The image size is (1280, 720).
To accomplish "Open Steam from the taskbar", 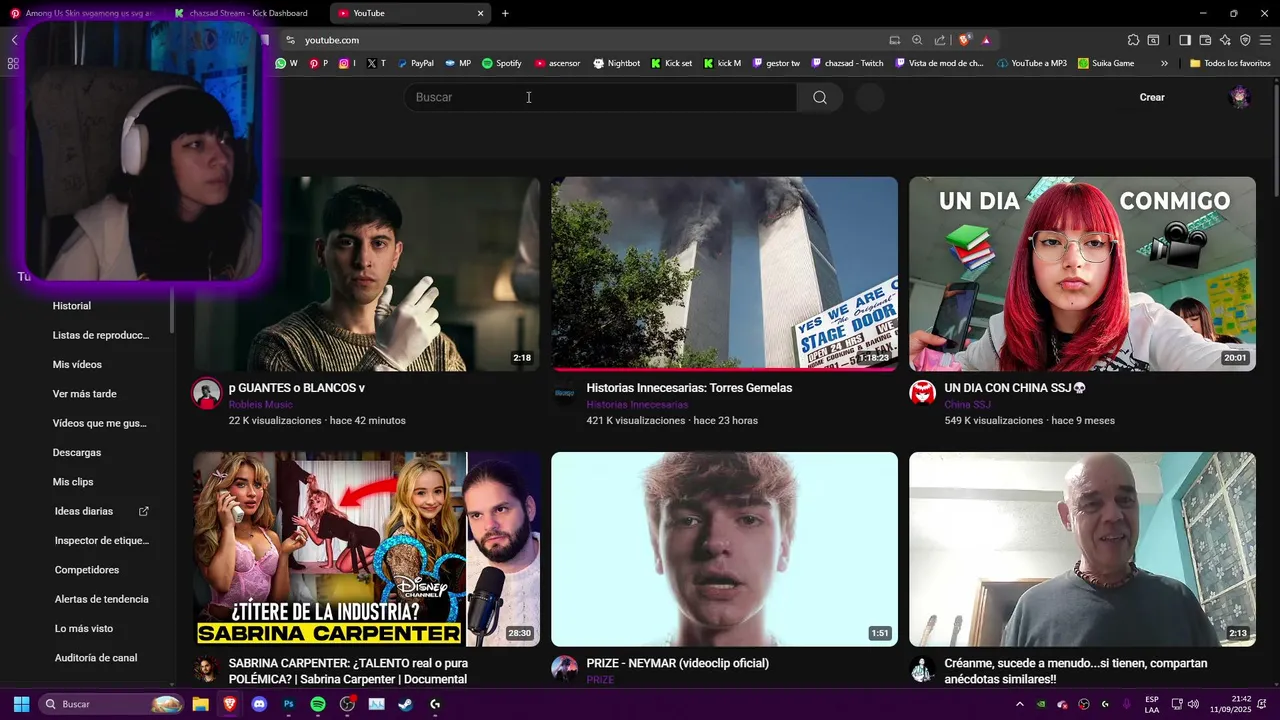I will [x=405, y=704].
